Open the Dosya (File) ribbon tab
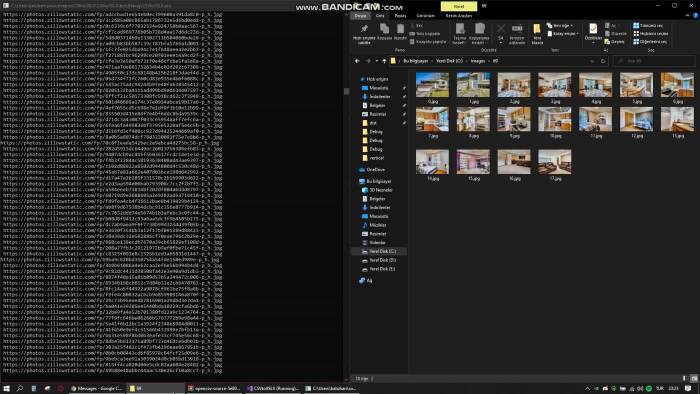This screenshot has width=700, height=394. click(360, 16)
